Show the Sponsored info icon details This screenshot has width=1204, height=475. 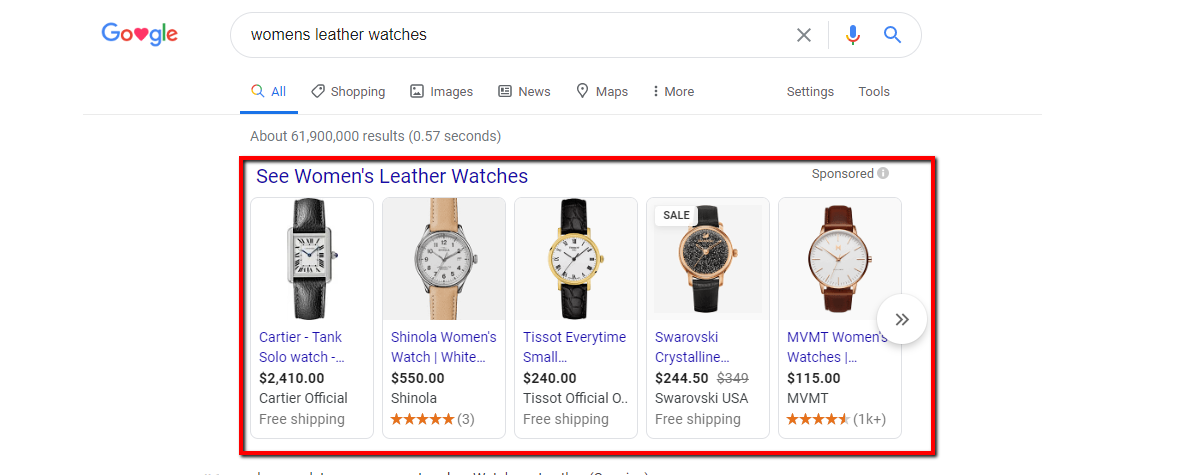(x=883, y=174)
